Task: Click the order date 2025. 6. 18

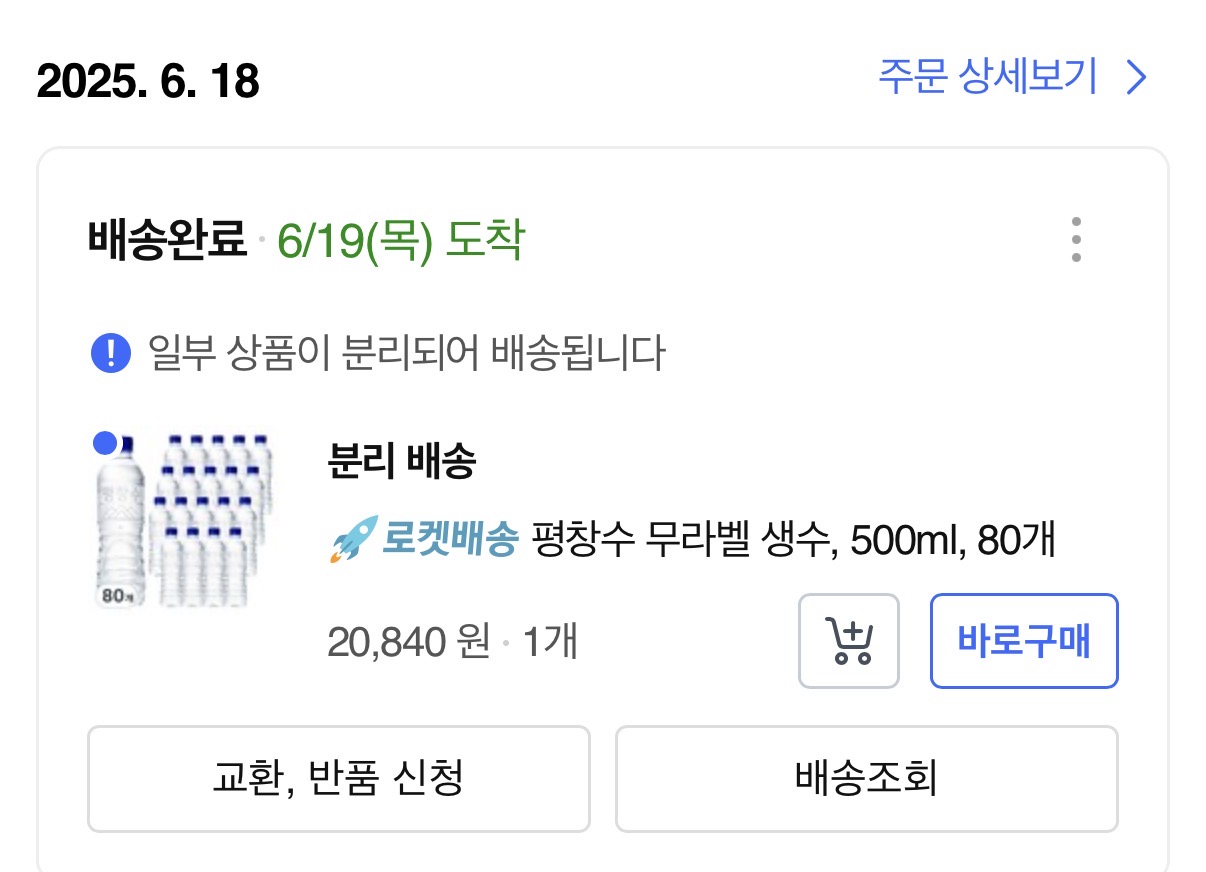Action: pyautogui.click(x=148, y=82)
